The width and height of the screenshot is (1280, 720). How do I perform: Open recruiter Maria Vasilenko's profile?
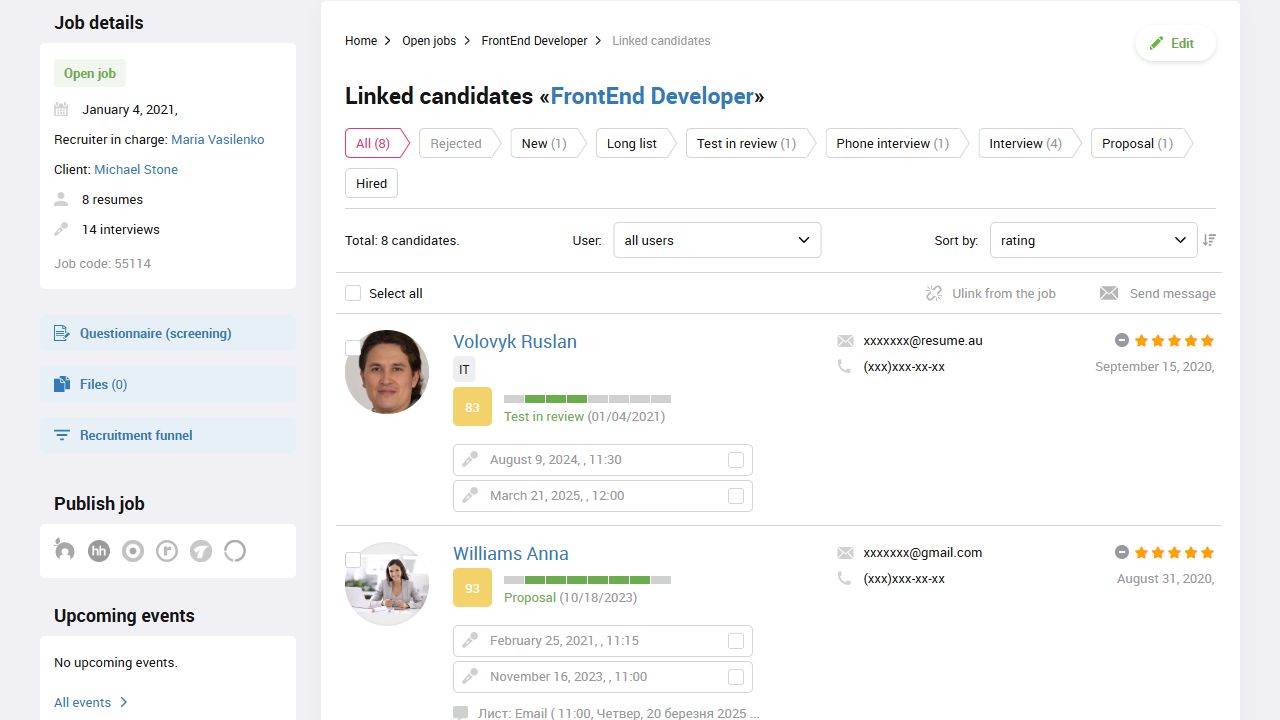tap(217, 139)
